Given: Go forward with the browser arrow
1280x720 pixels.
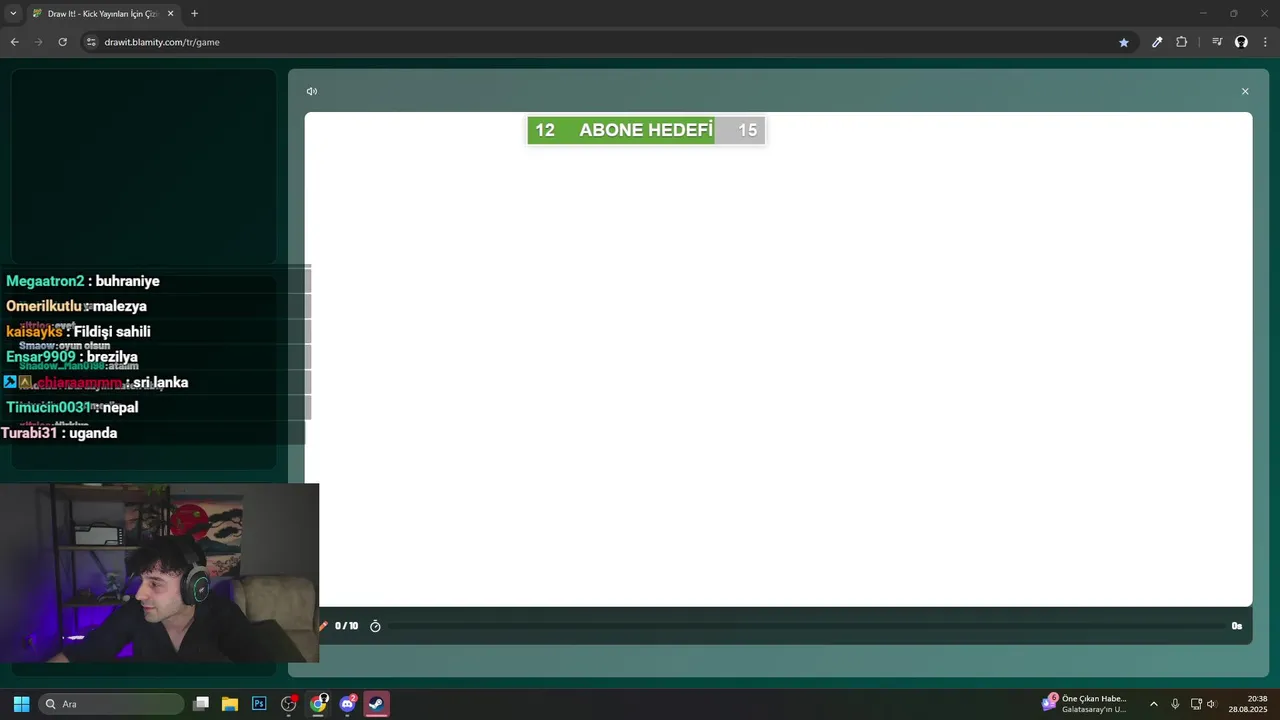Looking at the screenshot, I should pyautogui.click(x=38, y=42).
